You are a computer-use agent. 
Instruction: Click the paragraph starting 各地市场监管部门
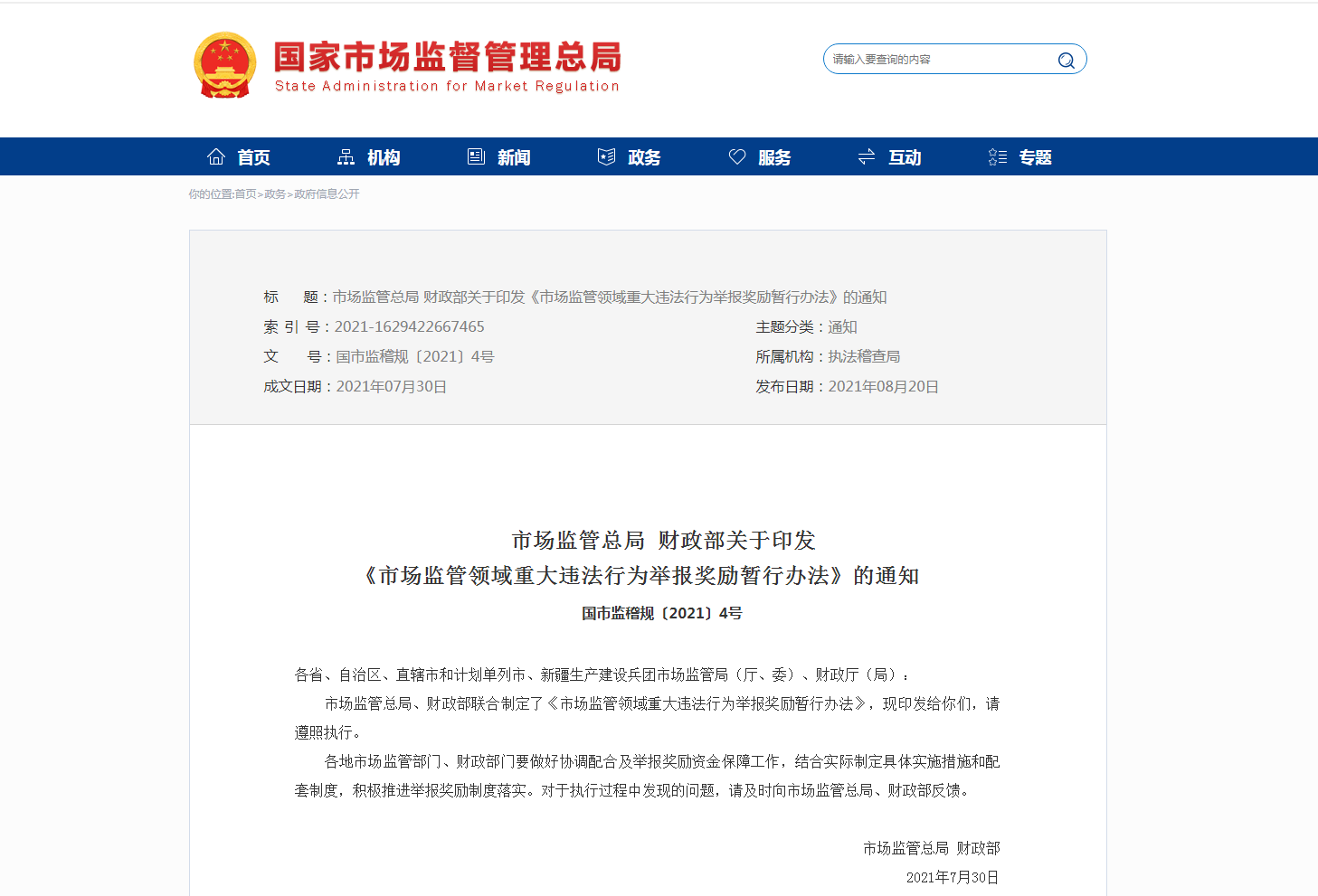pyautogui.click(x=647, y=776)
